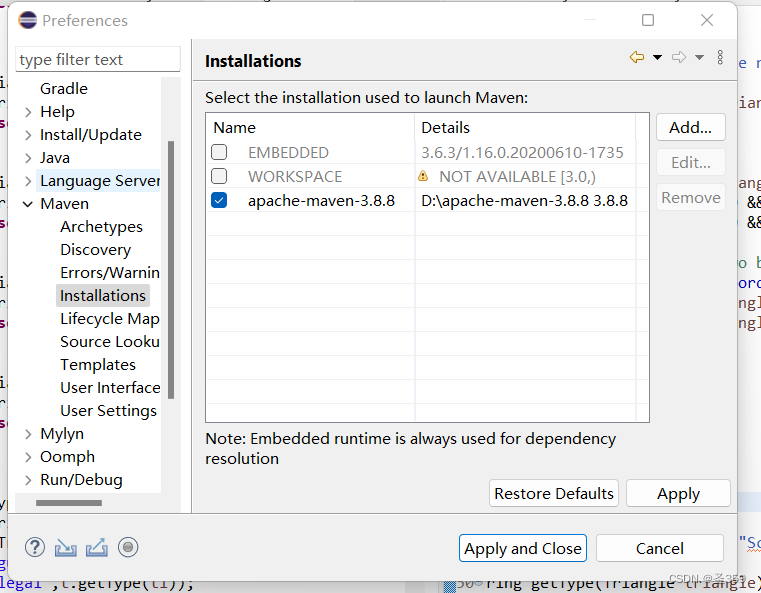
Task: Open the back history dropdown arrow
Action: coord(657,57)
